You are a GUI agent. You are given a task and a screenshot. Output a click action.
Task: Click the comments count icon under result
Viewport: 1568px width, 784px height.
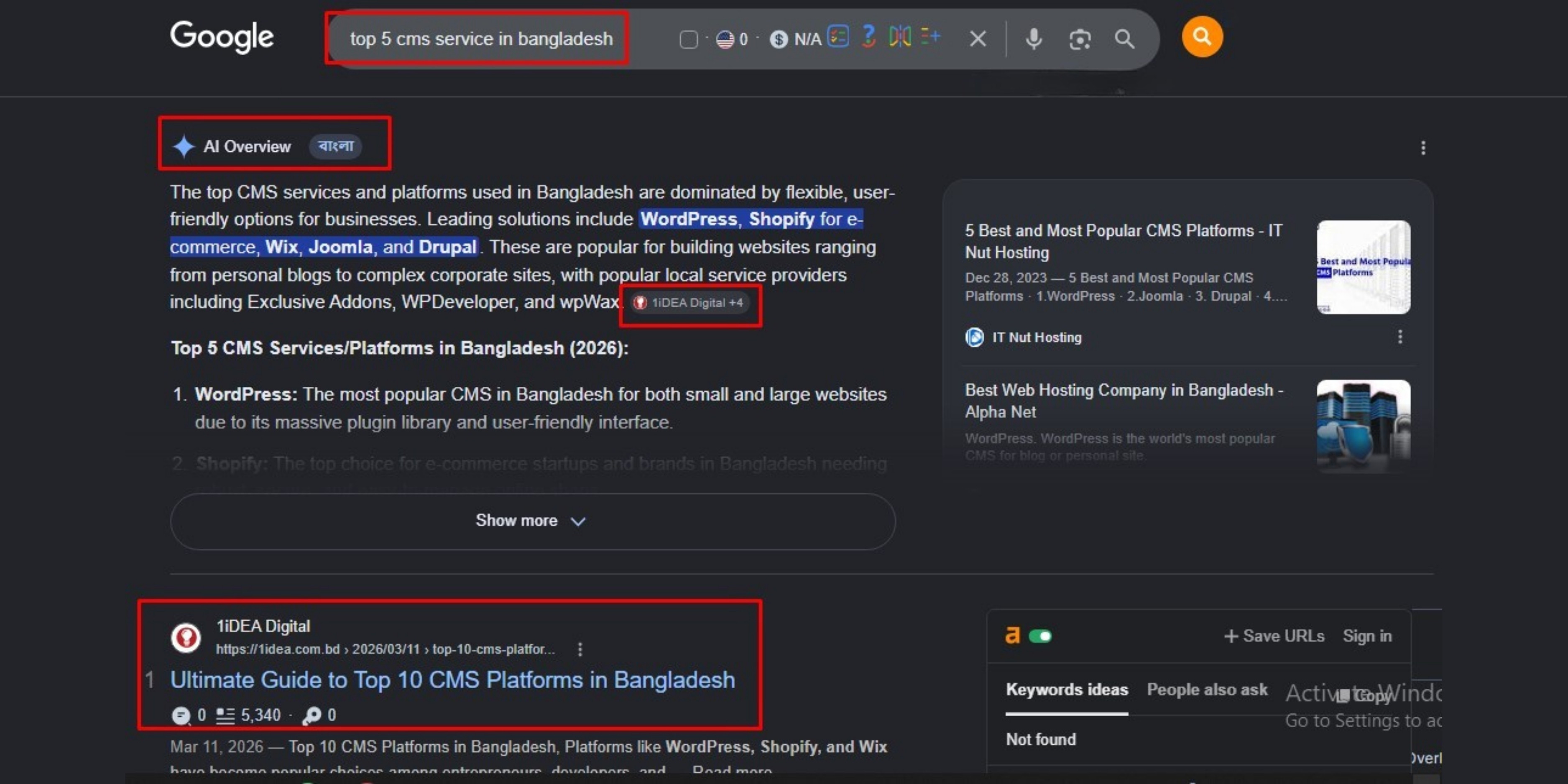(x=181, y=716)
